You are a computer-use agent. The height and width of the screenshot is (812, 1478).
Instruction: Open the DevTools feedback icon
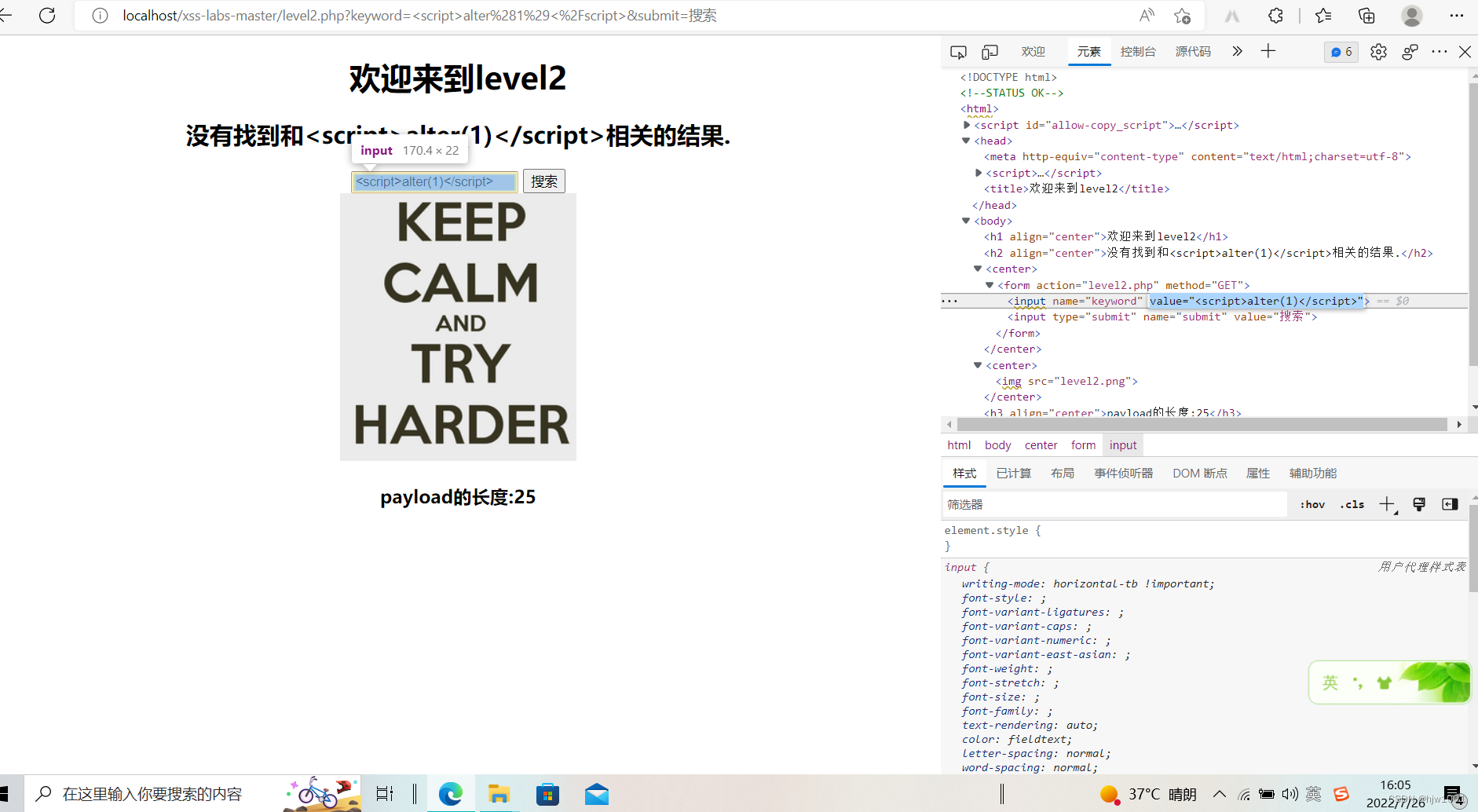[x=1410, y=52]
